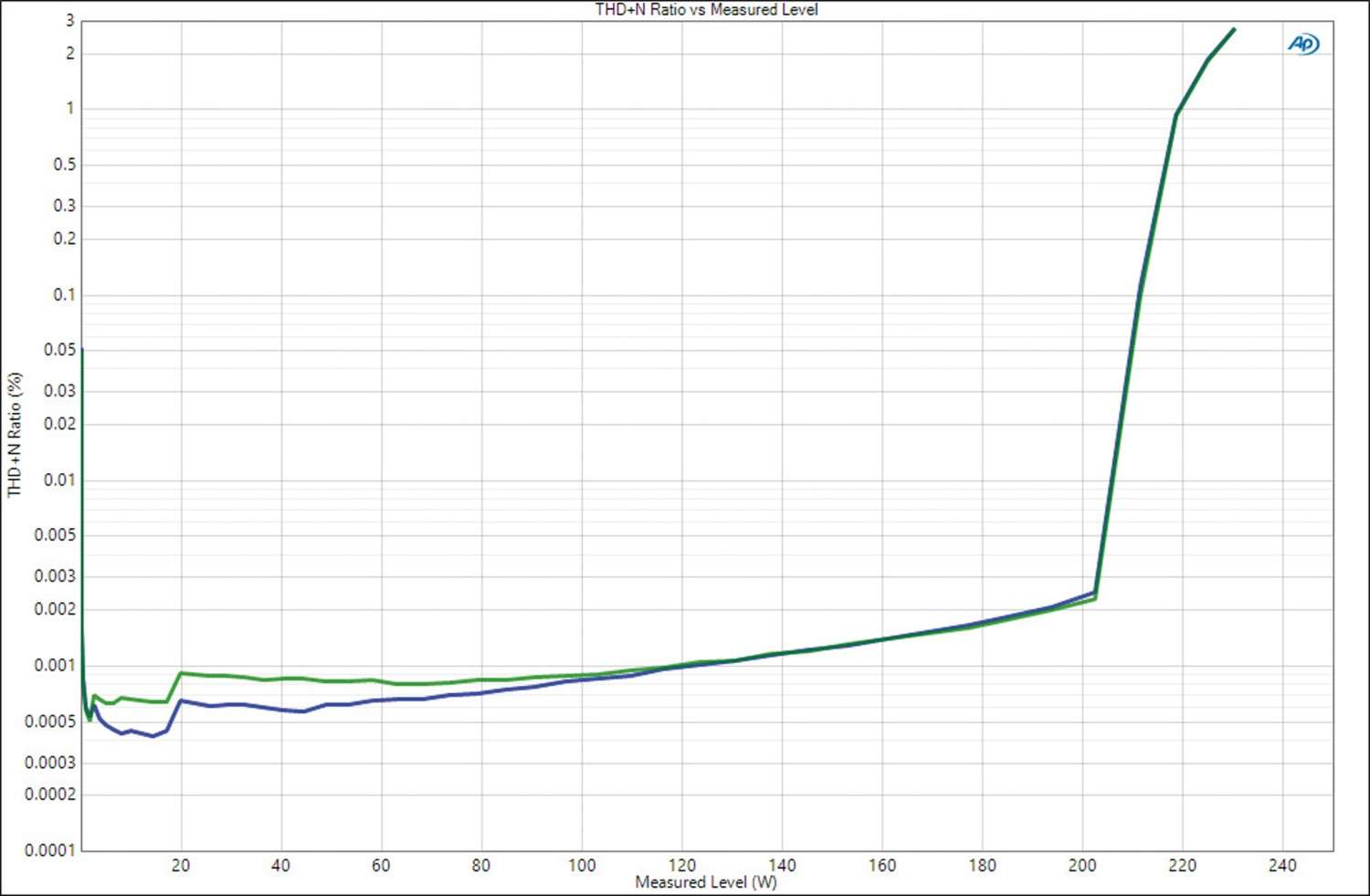Click the y-axis tick label 1
This screenshot has height=896, width=1370.
pyautogui.click(x=70, y=108)
